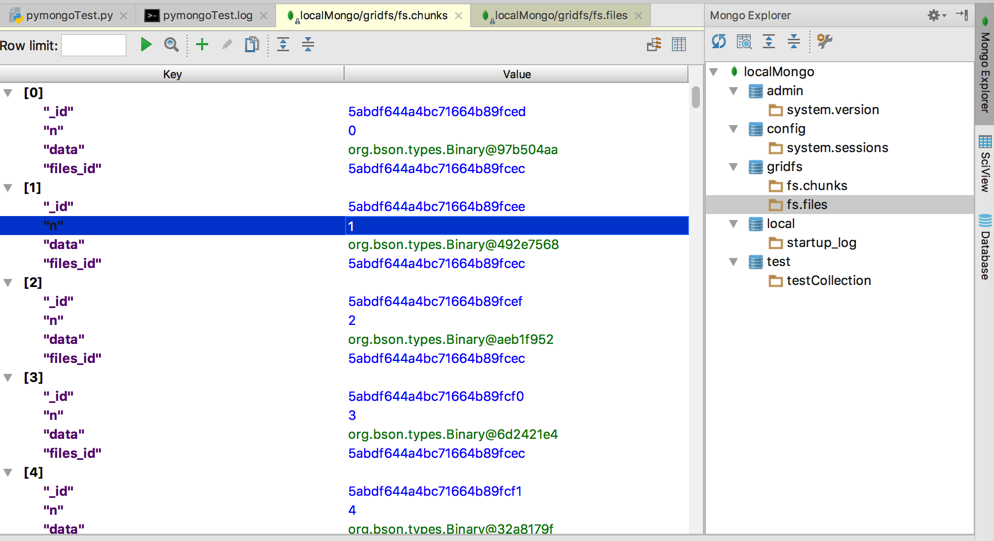The height and width of the screenshot is (541, 994).
Task: Collapse the local database node
Action: click(733, 224)
